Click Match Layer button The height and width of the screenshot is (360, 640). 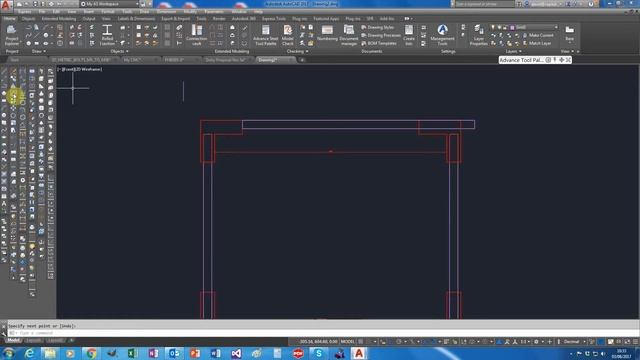pos(537,43)
